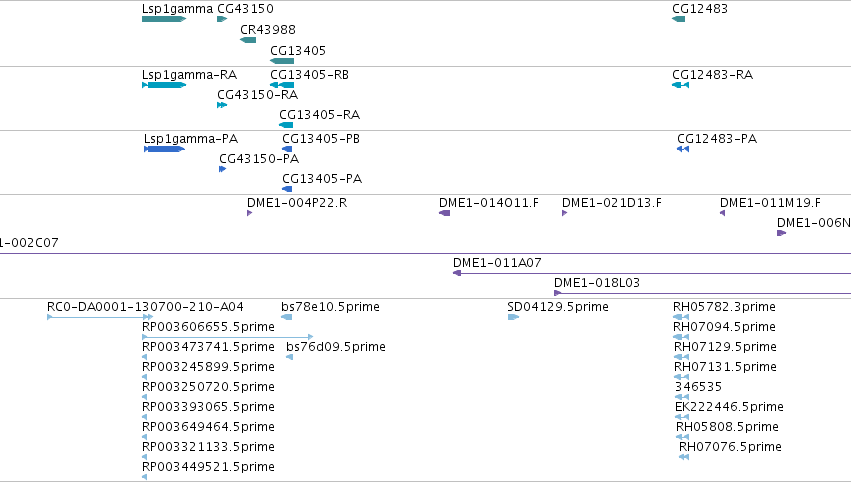Screen dimensions: 851x482
Task: Select DME1-014O11.F feature label
Action: (489, 203)
